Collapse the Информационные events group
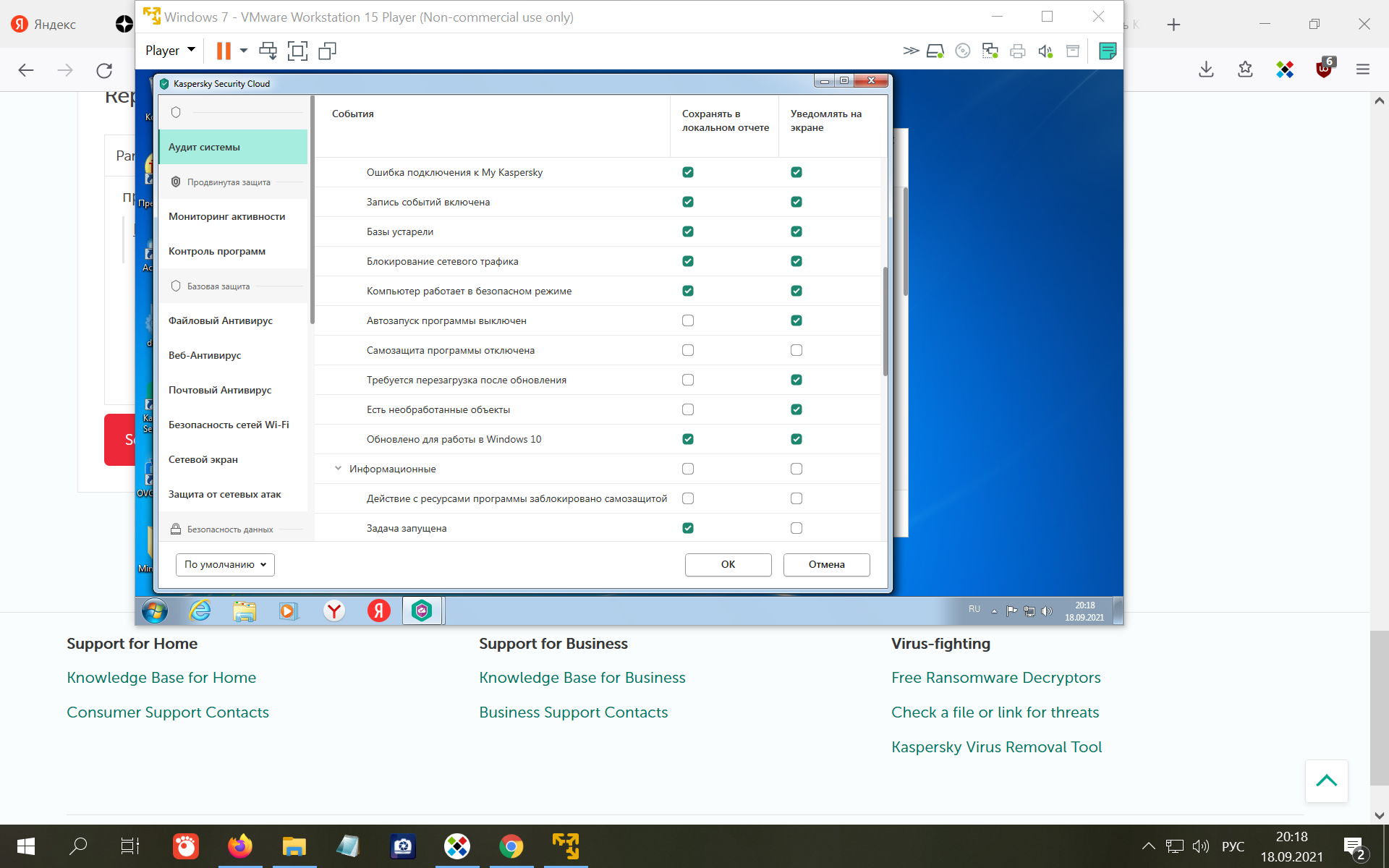This screenshot has width=1389, height=868. 338,469
